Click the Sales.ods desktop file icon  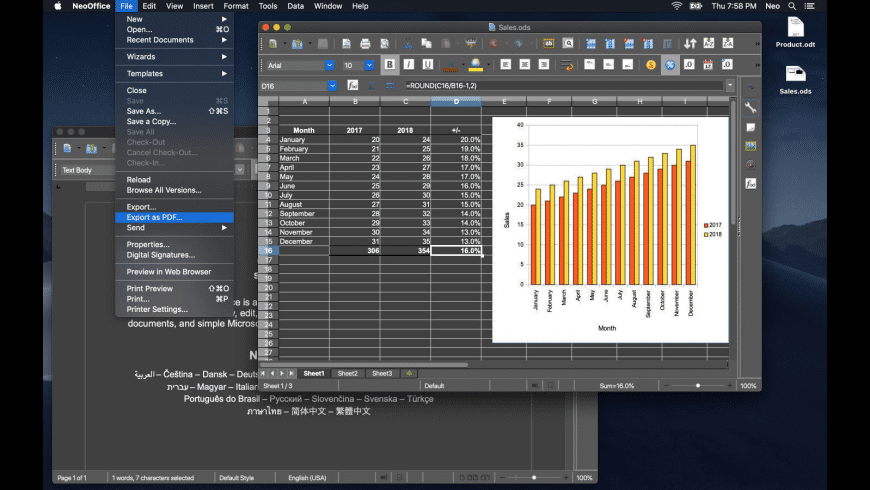click(795, 80)
